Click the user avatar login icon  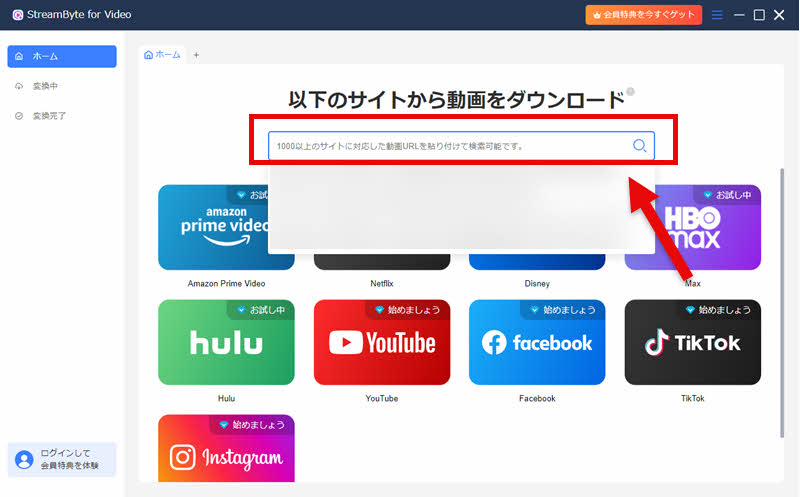pyautogui.click(x=24, y=459)
